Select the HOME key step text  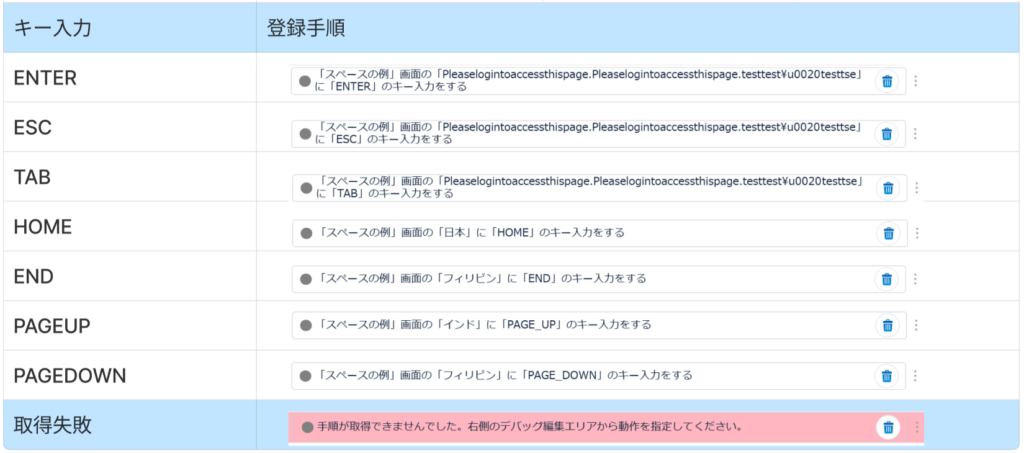click(x=470, y=233)
